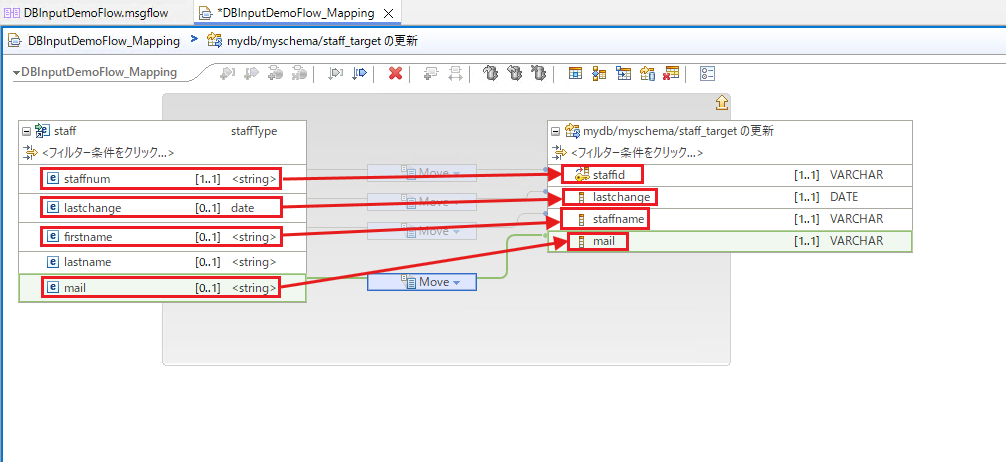The image size is (1006, 462).
Task: Click the Move transform in the firstname row
Action: coord(422,231)
